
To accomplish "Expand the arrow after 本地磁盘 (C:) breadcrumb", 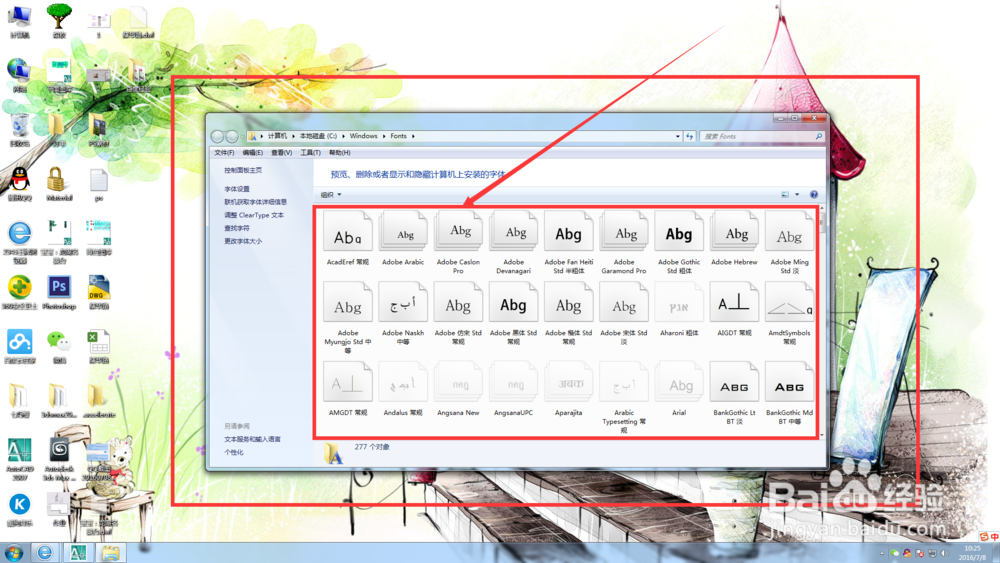I will (343, 136).
